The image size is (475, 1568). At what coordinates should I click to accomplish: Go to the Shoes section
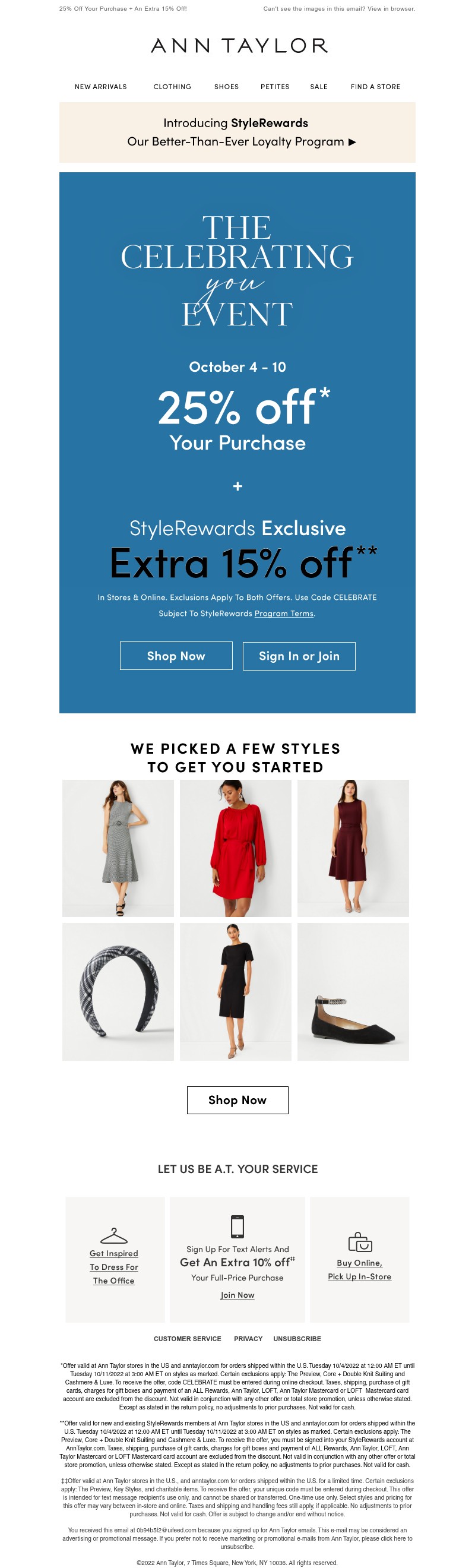point(226,87)
